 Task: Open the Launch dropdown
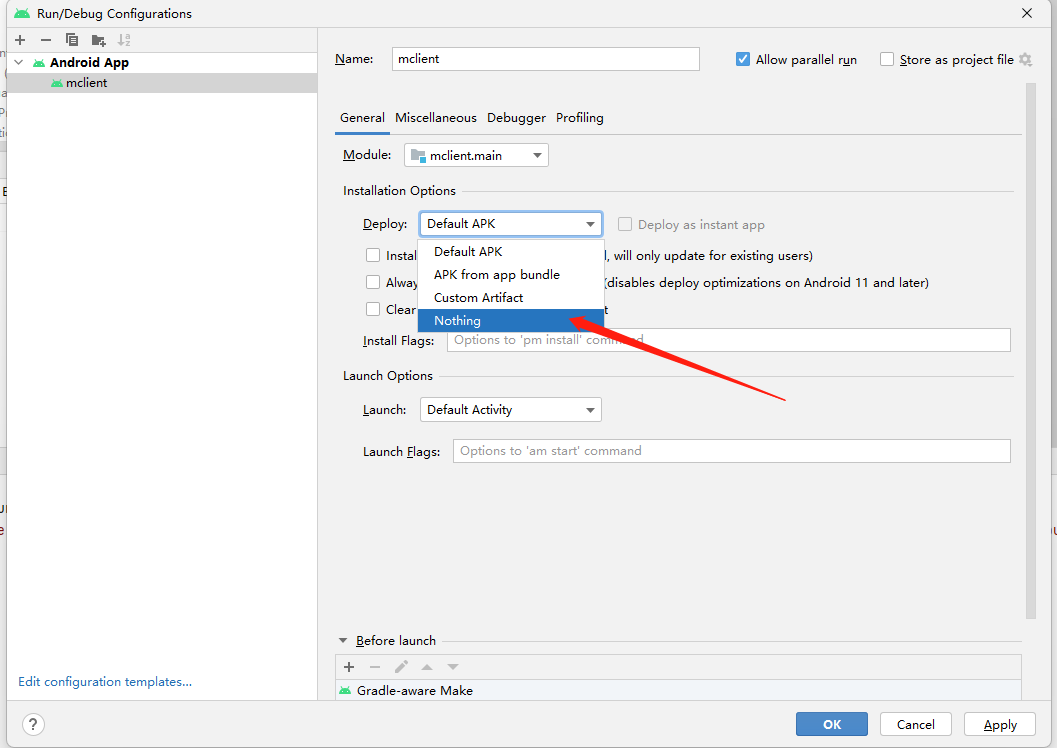pyautogui.click(x=510, y=410)
